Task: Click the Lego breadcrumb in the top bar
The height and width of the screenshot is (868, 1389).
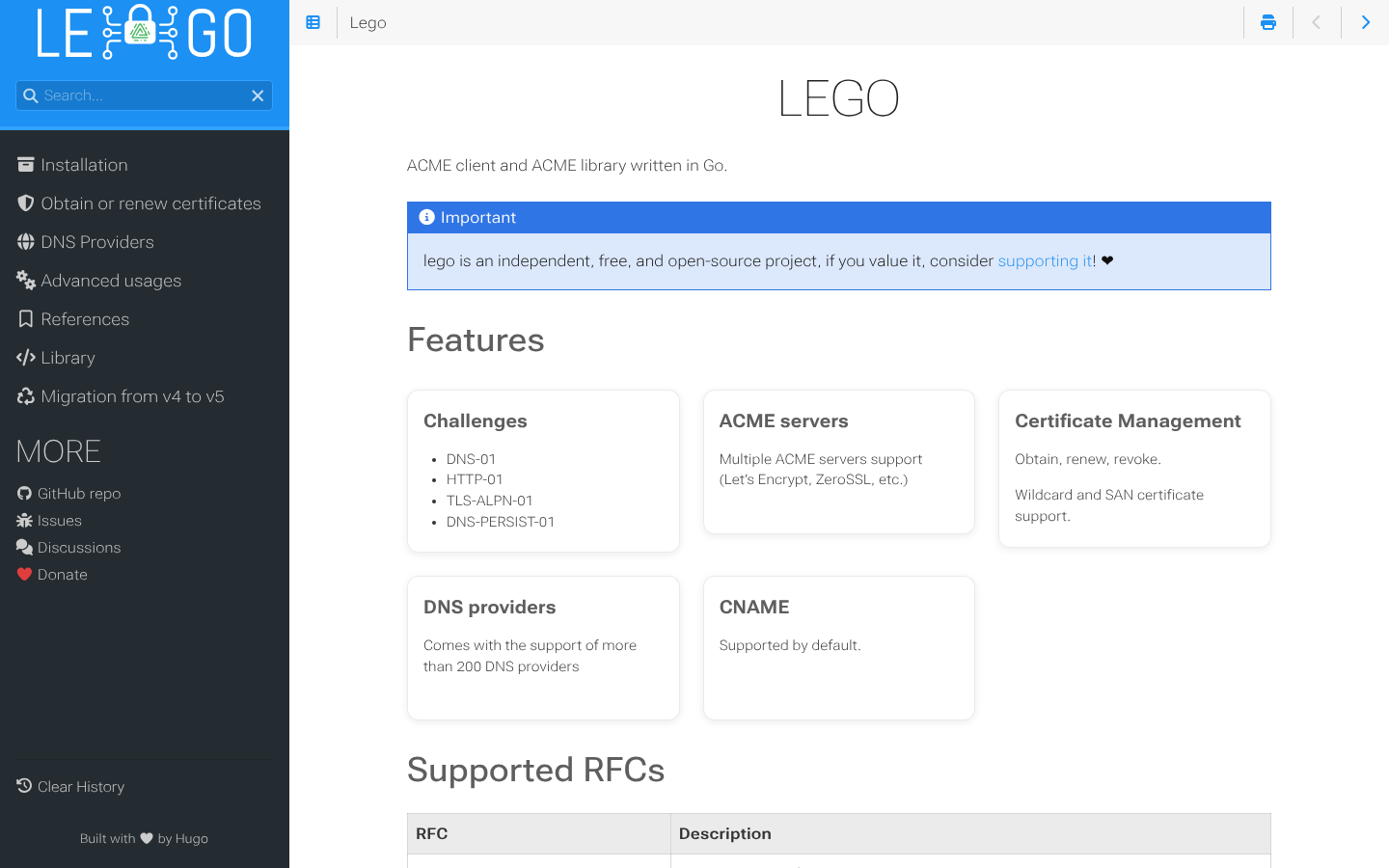Action: (368, 22)
